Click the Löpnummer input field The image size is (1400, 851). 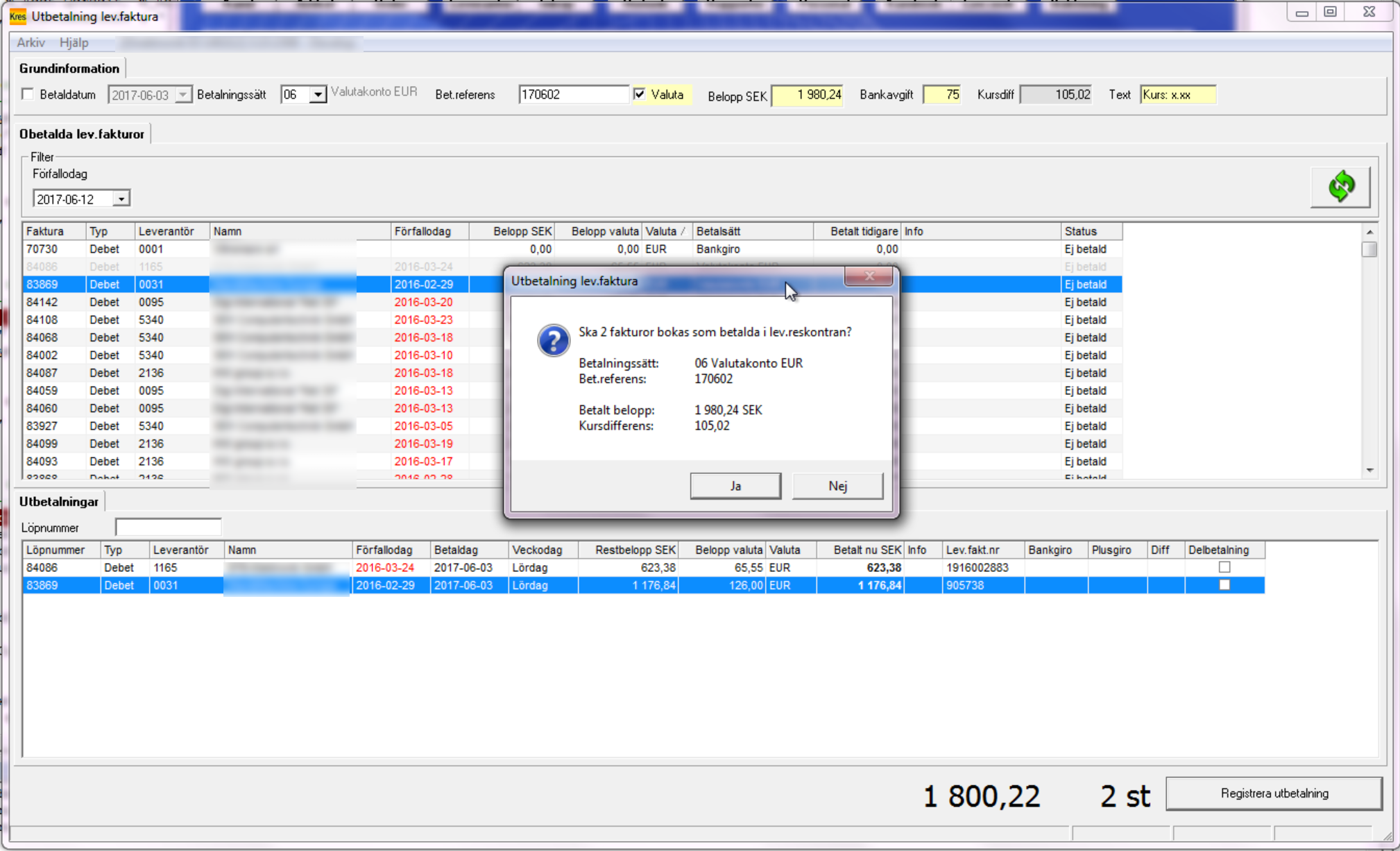point(168,528)
